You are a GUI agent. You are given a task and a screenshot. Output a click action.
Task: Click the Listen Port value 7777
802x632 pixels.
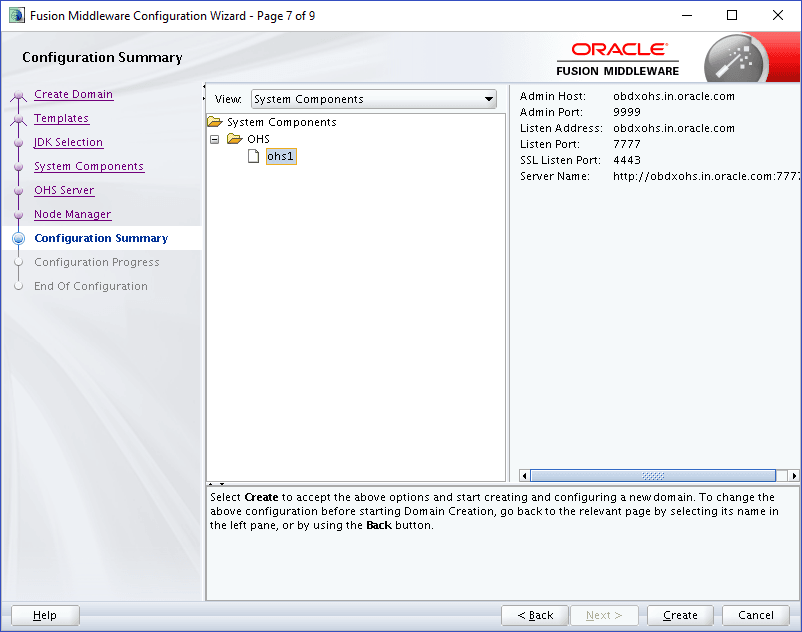point(627,144)
